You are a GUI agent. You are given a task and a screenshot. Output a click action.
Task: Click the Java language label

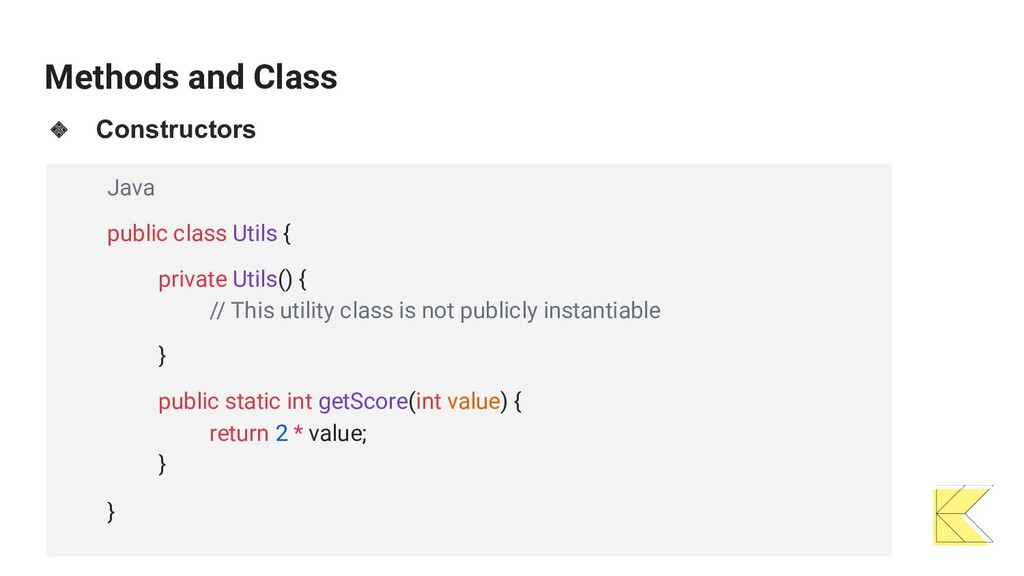click(131, 188)
